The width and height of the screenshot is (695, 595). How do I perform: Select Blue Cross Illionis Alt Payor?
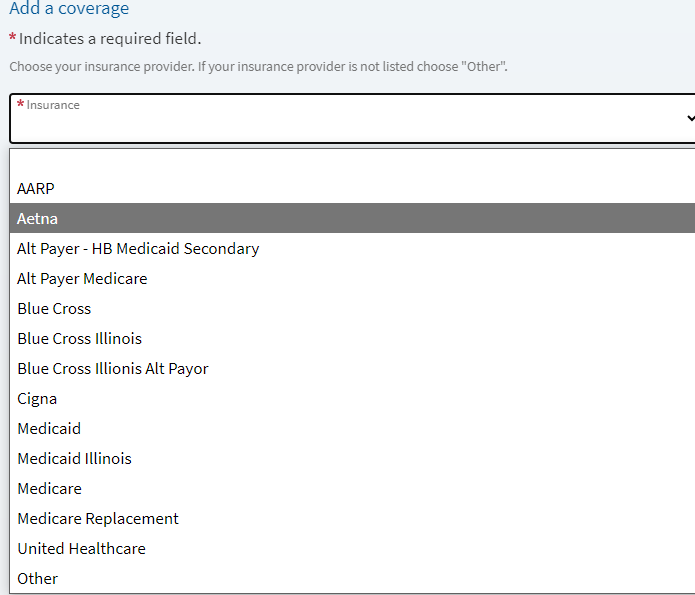(352, 368)
